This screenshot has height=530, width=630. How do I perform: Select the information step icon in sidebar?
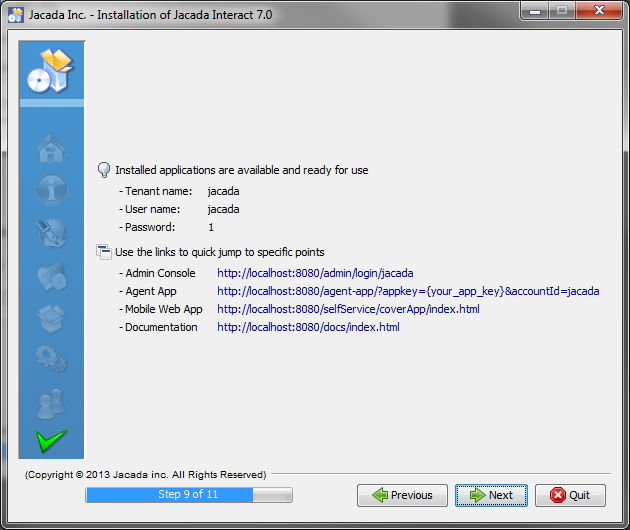[52, 190]
